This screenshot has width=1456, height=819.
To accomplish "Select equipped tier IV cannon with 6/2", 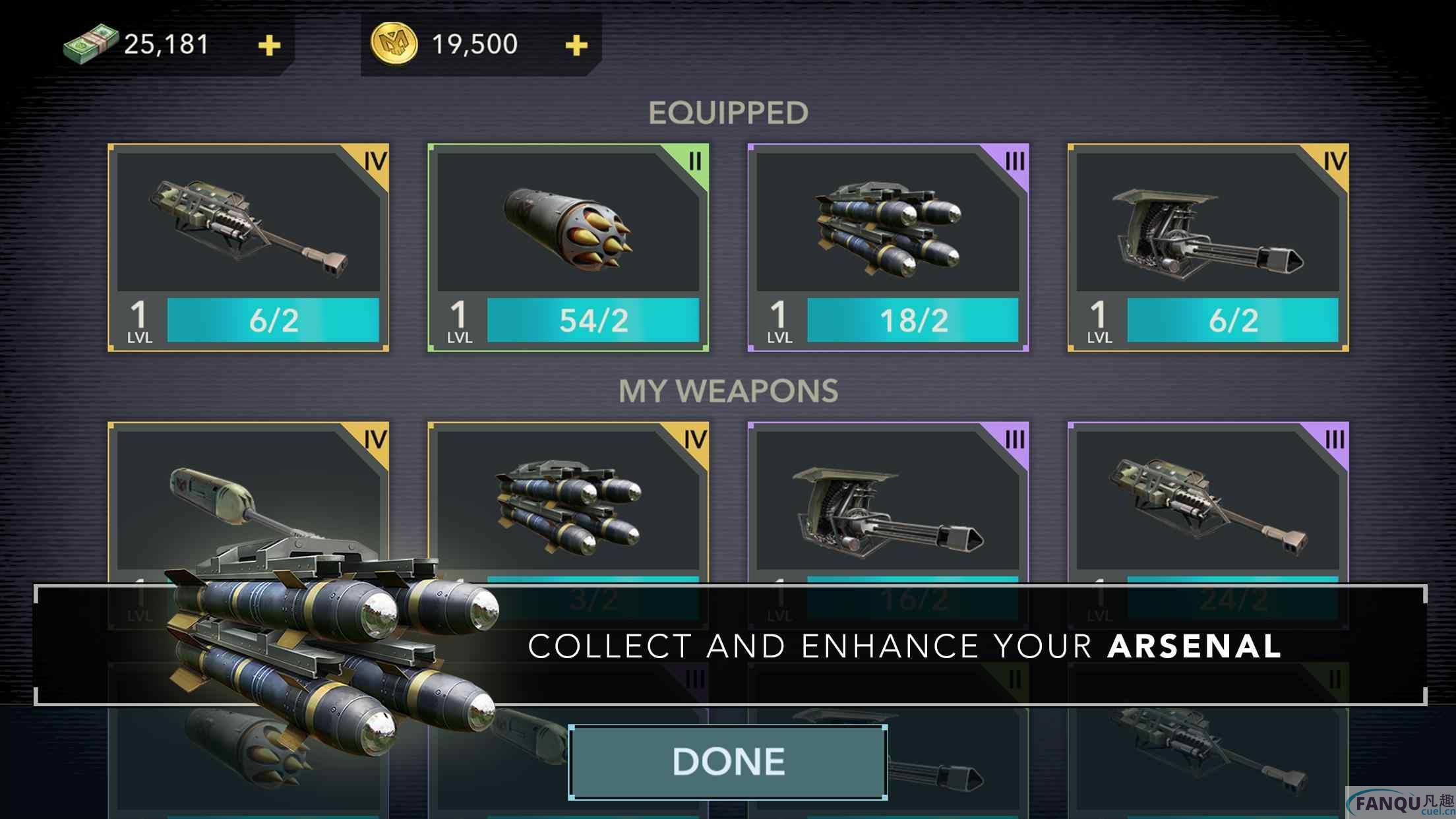I will 248,247.
